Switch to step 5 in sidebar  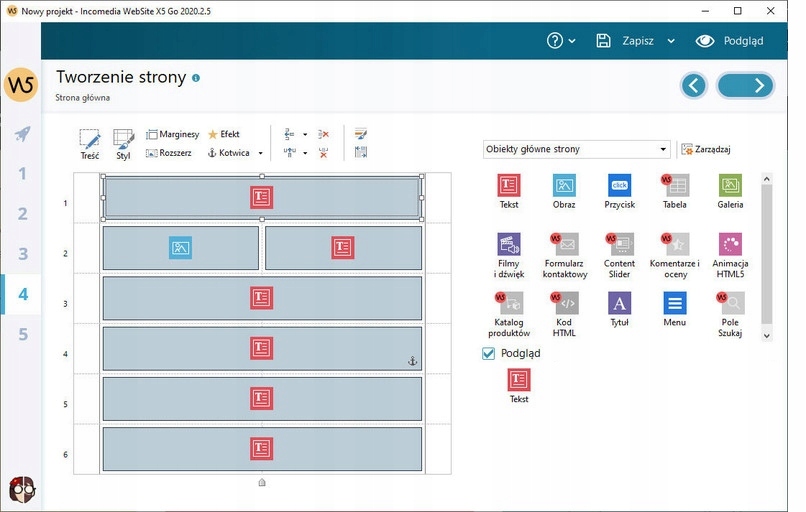22,334
